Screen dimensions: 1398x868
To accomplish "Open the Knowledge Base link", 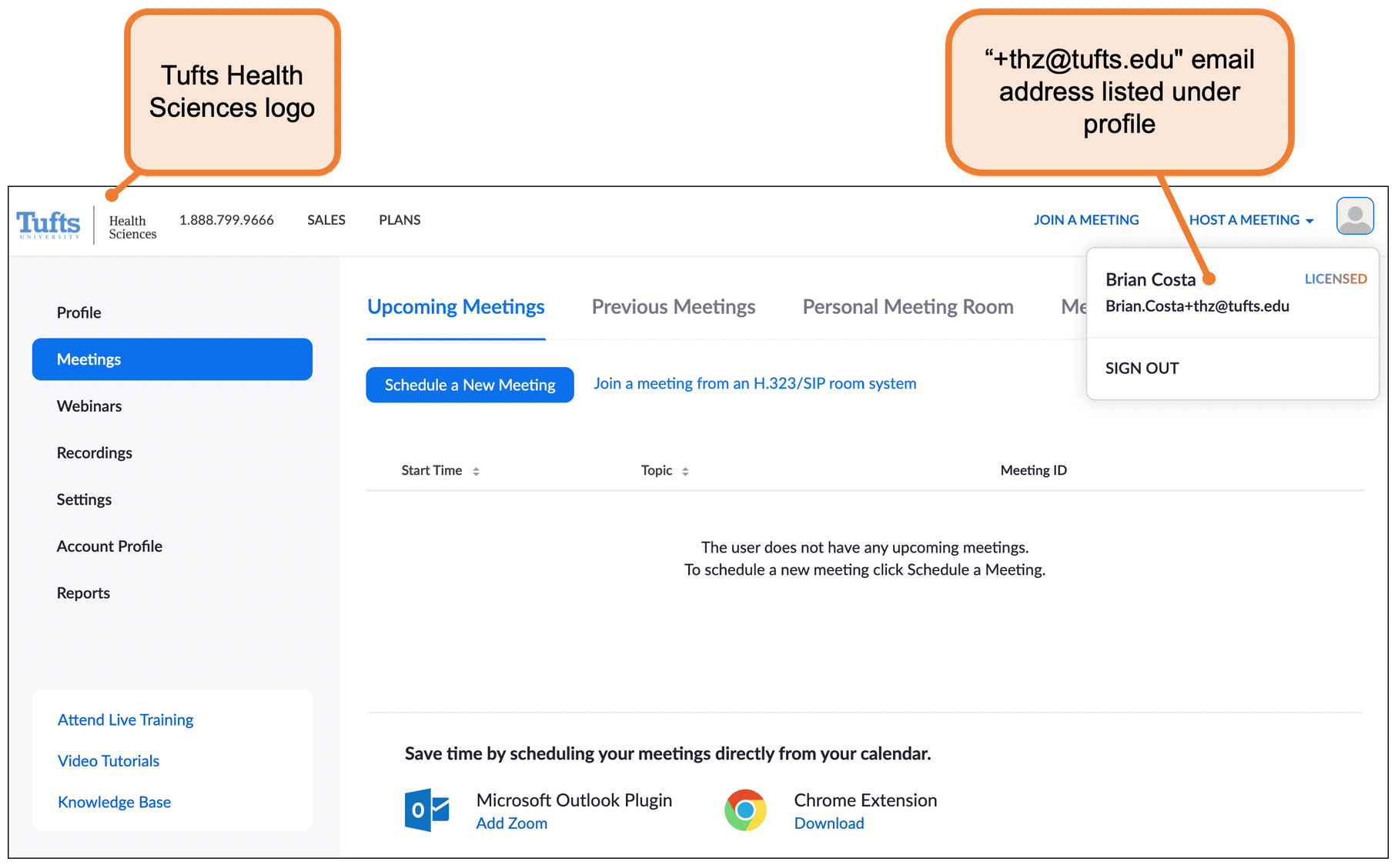I will tap(114, 802).
